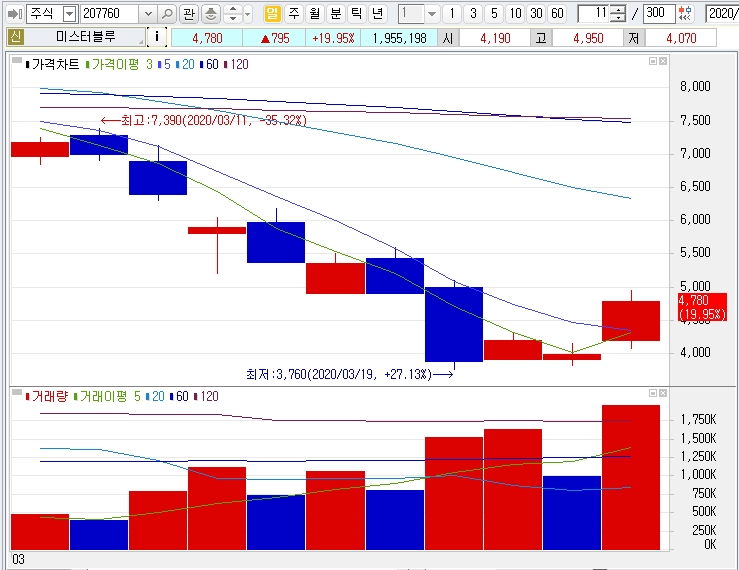Click the total bar count field 300
This screenshot has height=570, width=739.
pyautogui.click(x=659, y=13)
